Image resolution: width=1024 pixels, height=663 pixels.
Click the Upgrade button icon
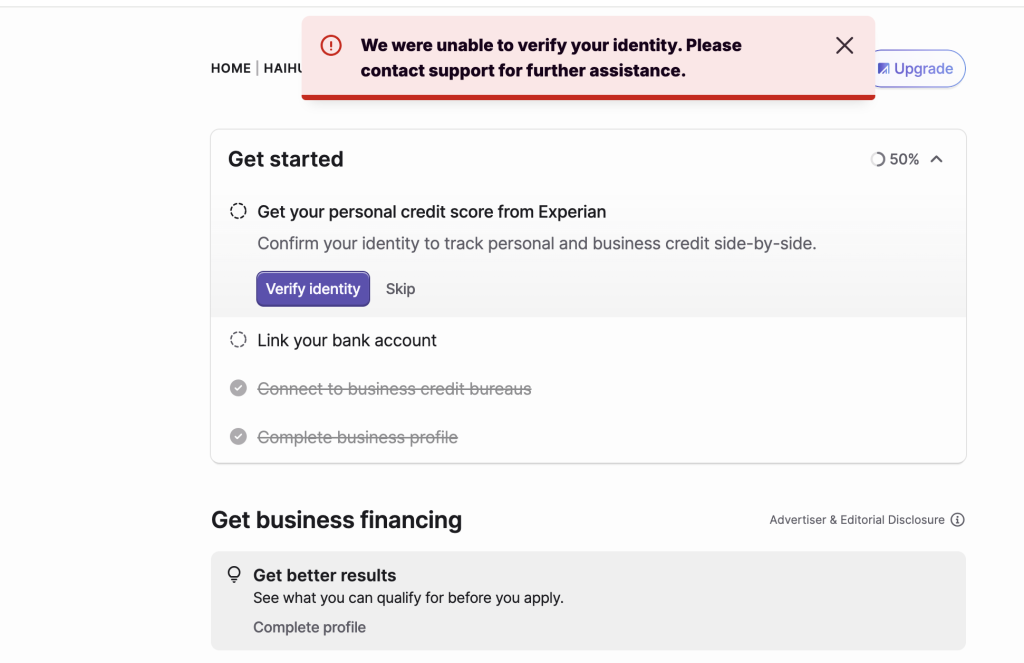coord(884,69)
